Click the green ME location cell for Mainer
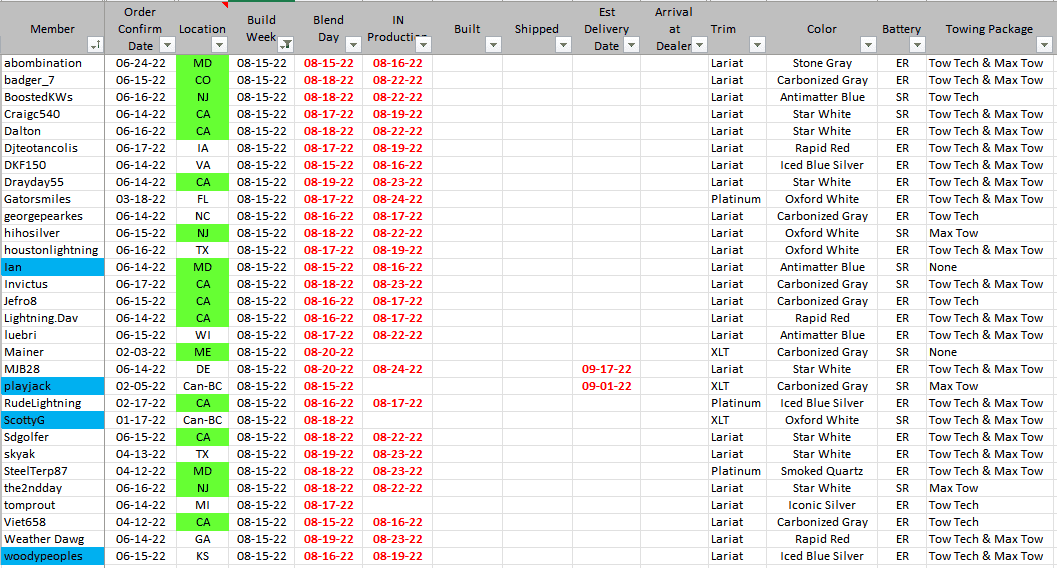Screen dimensions: 1057x568 point(202,352)
